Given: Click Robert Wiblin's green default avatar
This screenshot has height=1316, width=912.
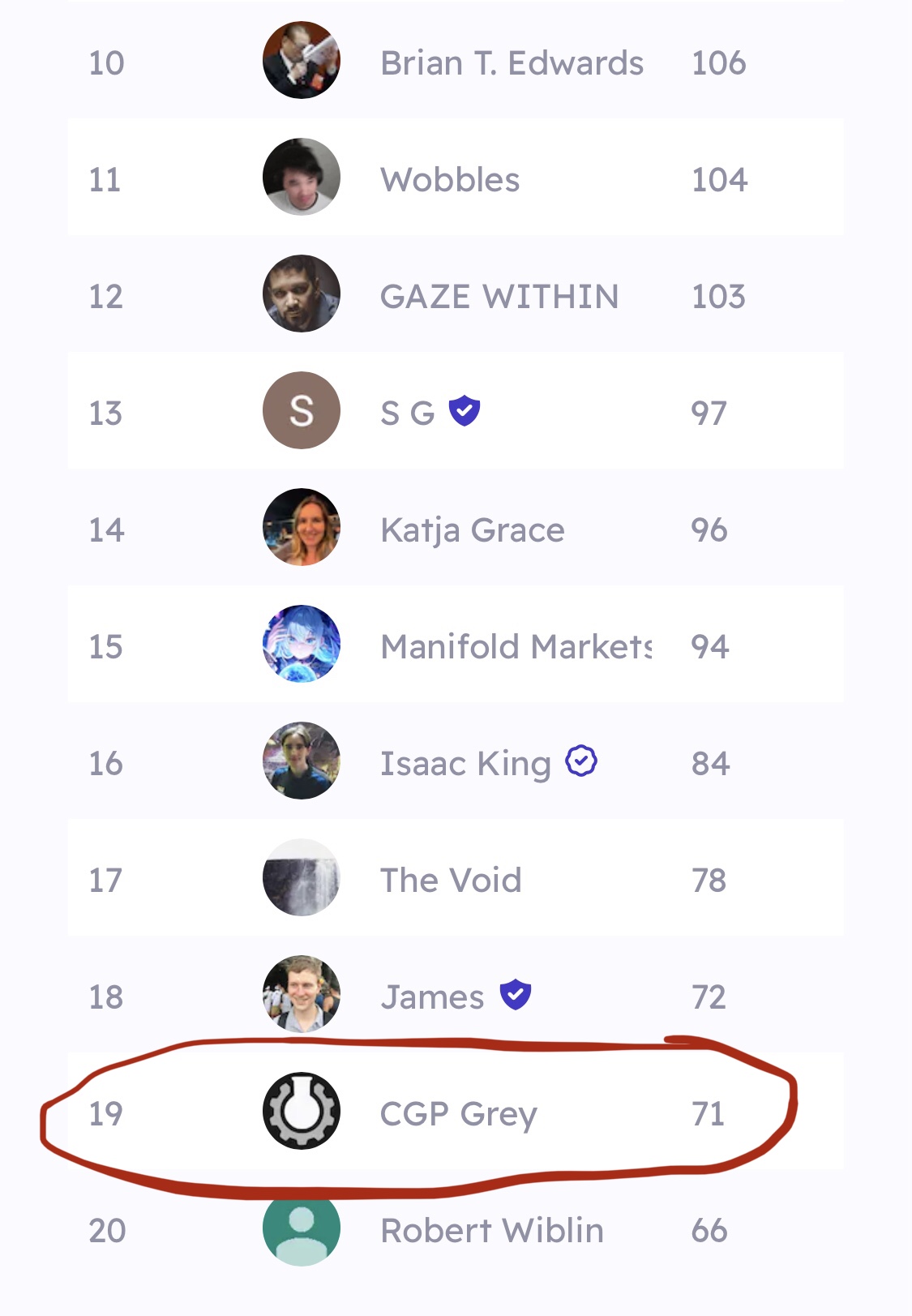Looking at the screenshot, I should pyautogui.click(x=302, y=1228).
